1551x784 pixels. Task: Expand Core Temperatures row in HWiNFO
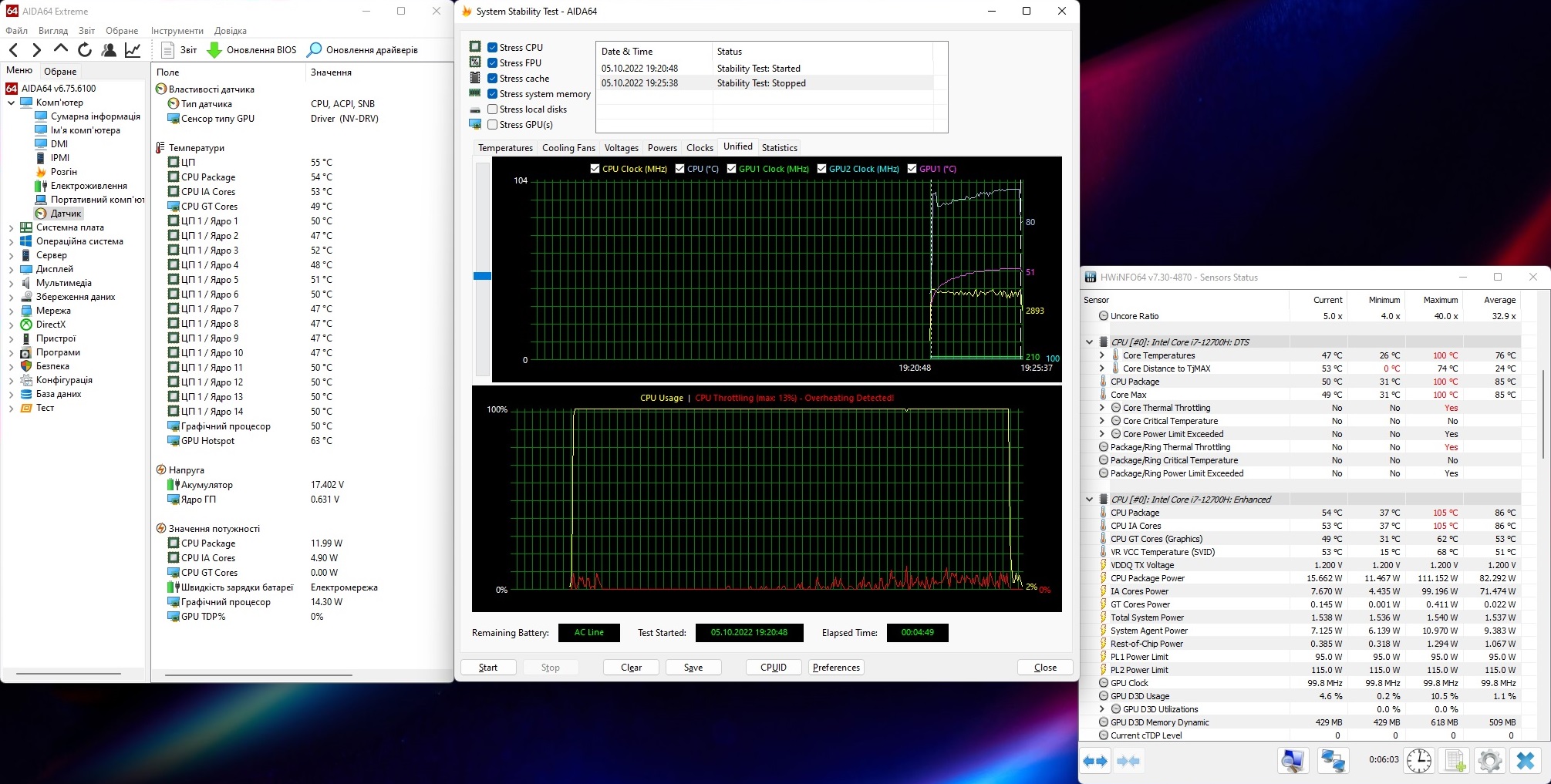[x=1101, y=355]
